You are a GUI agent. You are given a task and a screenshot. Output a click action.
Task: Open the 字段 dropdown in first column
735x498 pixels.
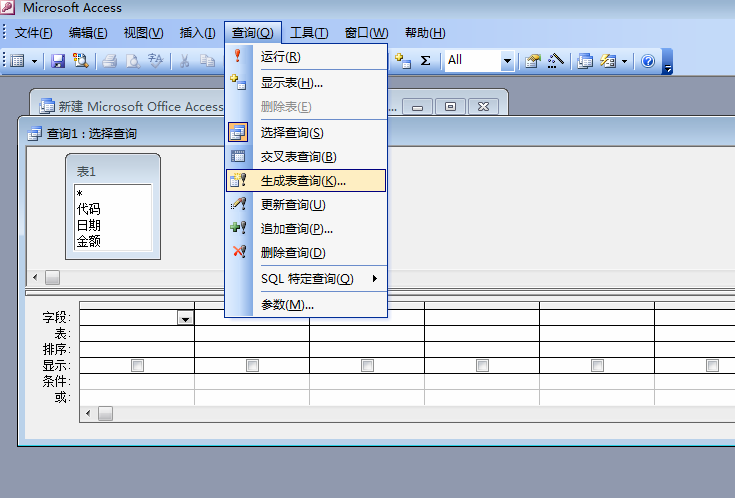coord(186,318)
